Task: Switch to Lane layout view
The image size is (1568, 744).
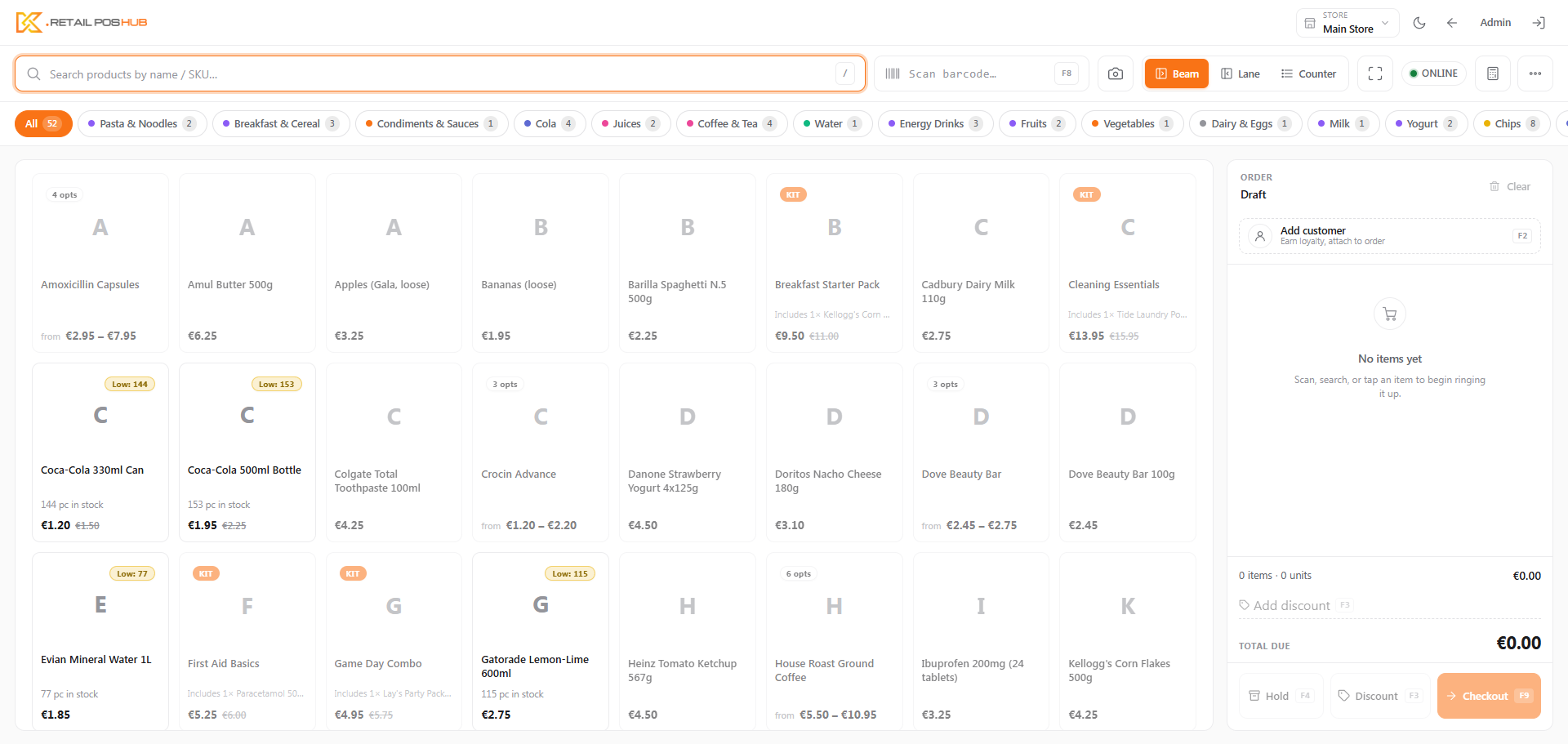Action: click(x=1241, y=74)
